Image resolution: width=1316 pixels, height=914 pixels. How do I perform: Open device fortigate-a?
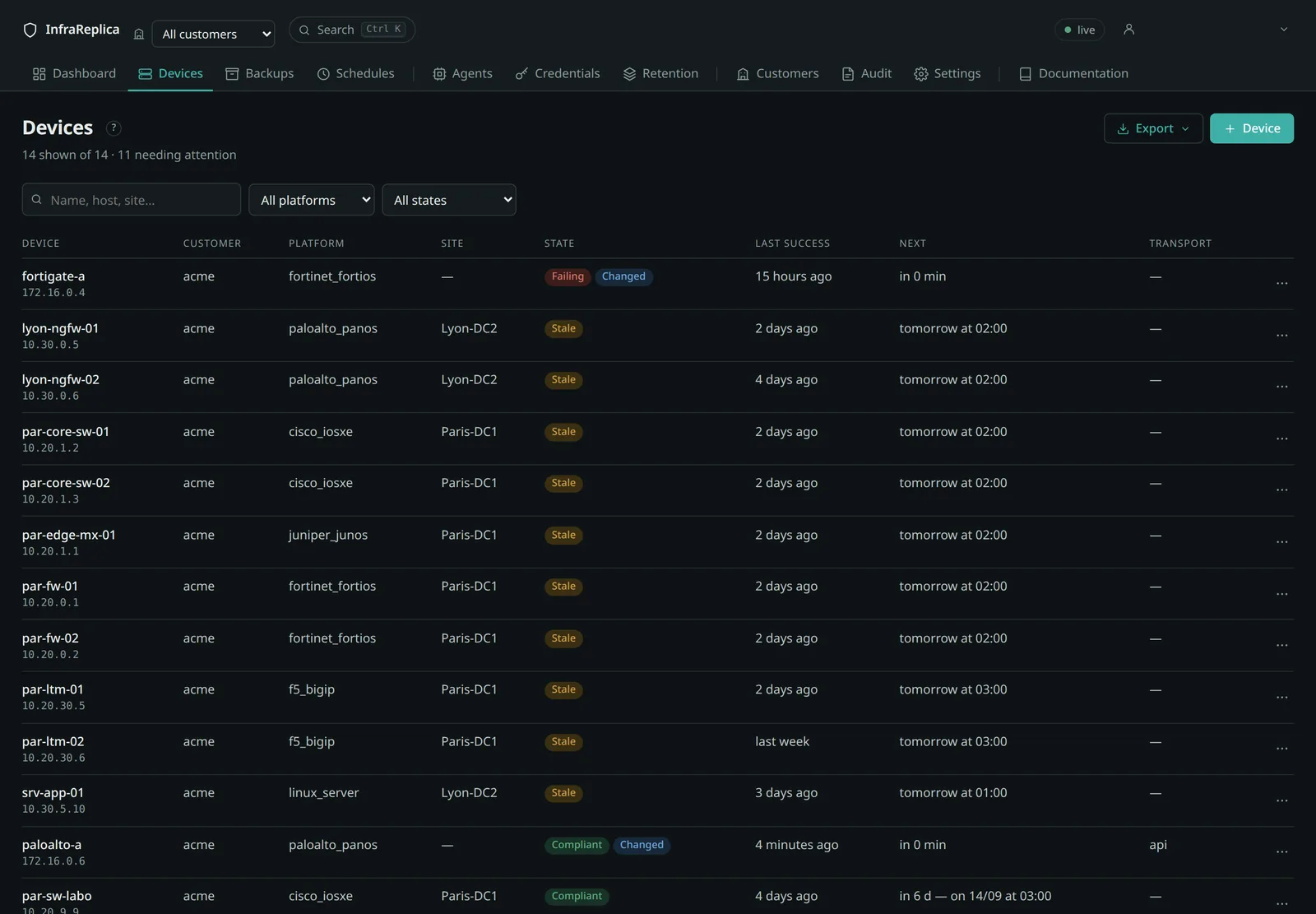53,276
